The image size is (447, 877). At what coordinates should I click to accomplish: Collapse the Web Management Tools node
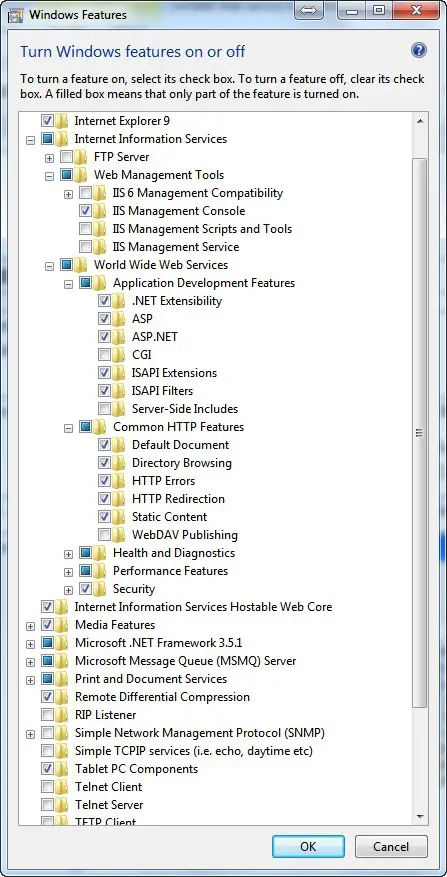point(49,176)
